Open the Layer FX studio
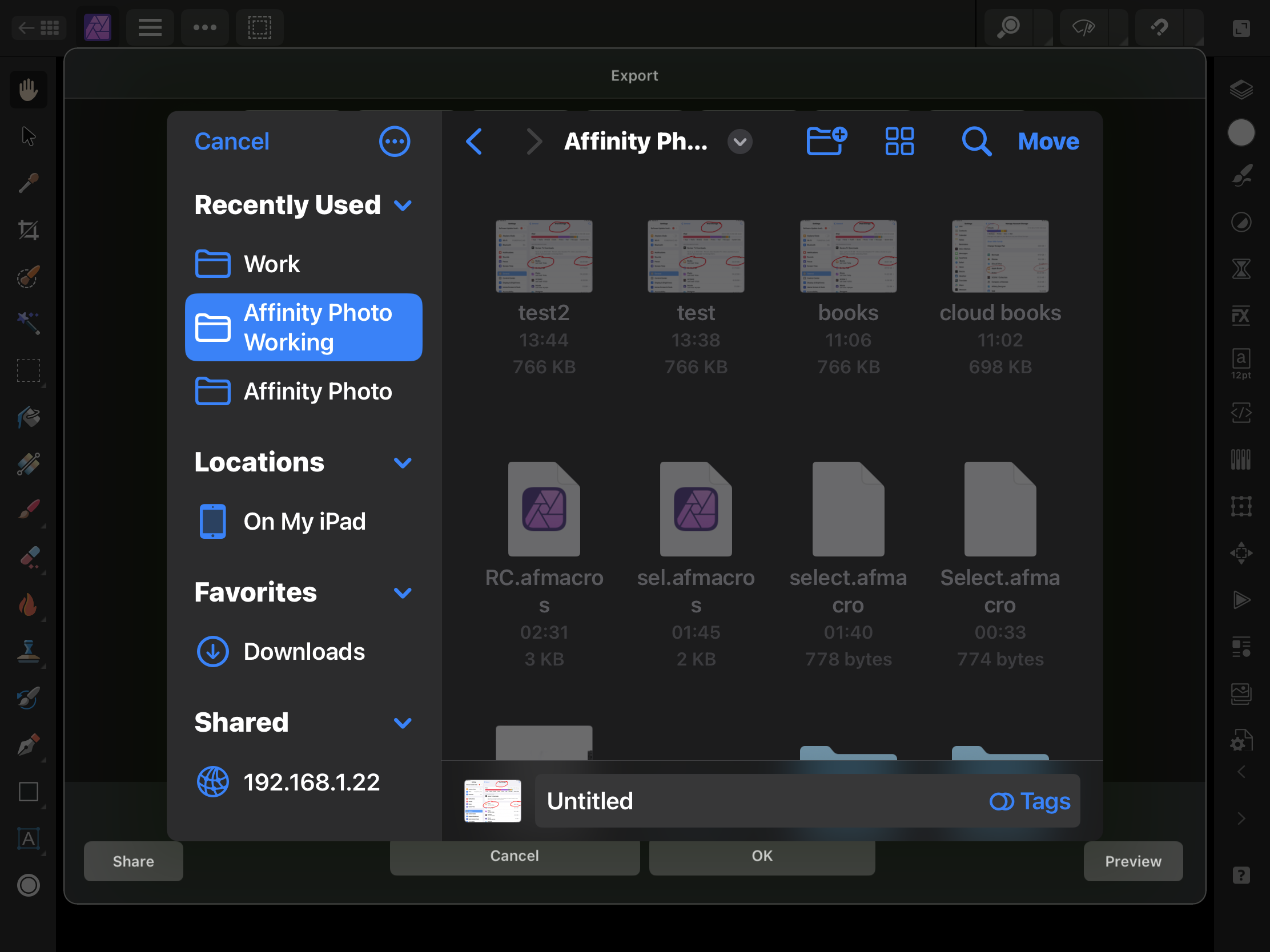1270x952 pixels. pos(1241,315)
